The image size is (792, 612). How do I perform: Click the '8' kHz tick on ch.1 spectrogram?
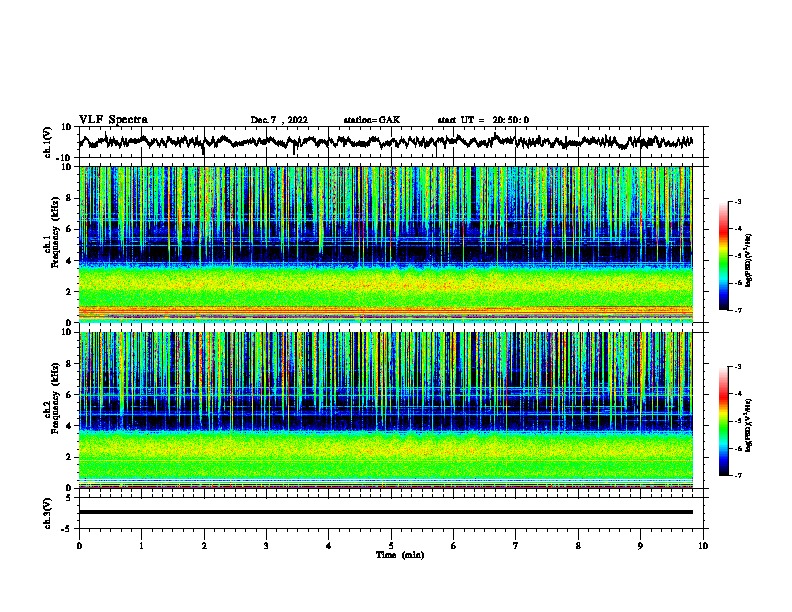pos(69,198)
